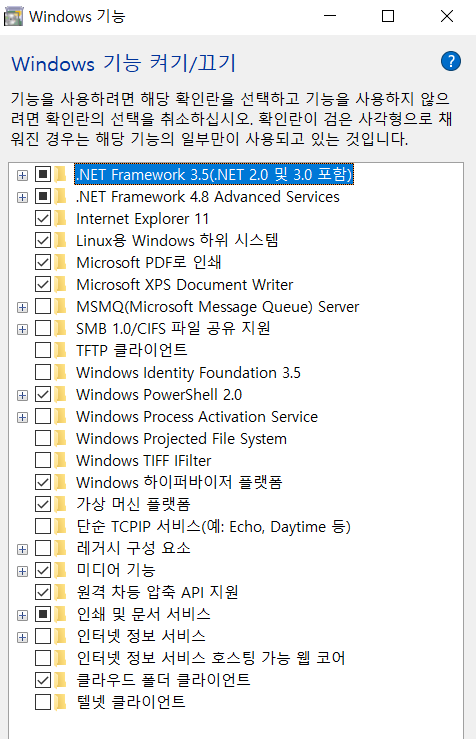Viewport: 476px width, 739px height.
Task: Expand Windows PowerShell 2.0 node
Action: tap(22, 395)
